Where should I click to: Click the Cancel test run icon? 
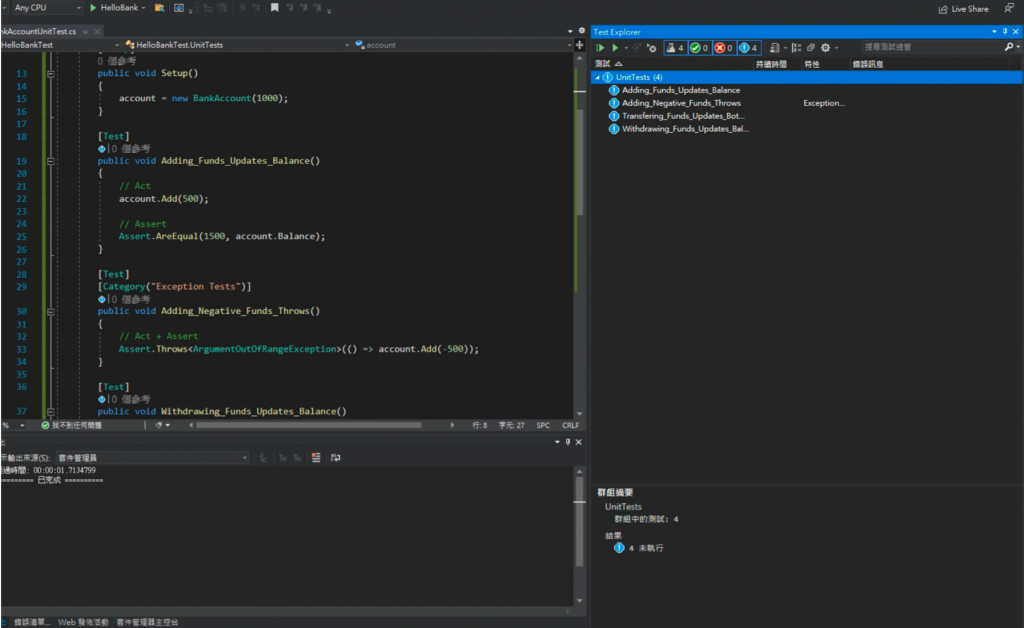pos(651,48)
